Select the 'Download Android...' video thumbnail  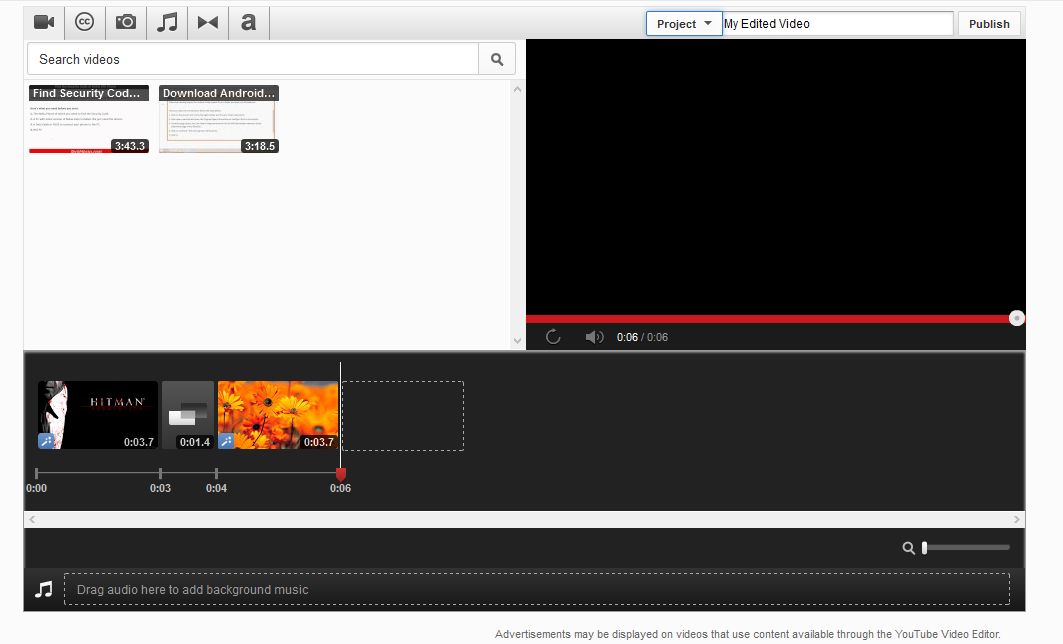pos(219,119)
